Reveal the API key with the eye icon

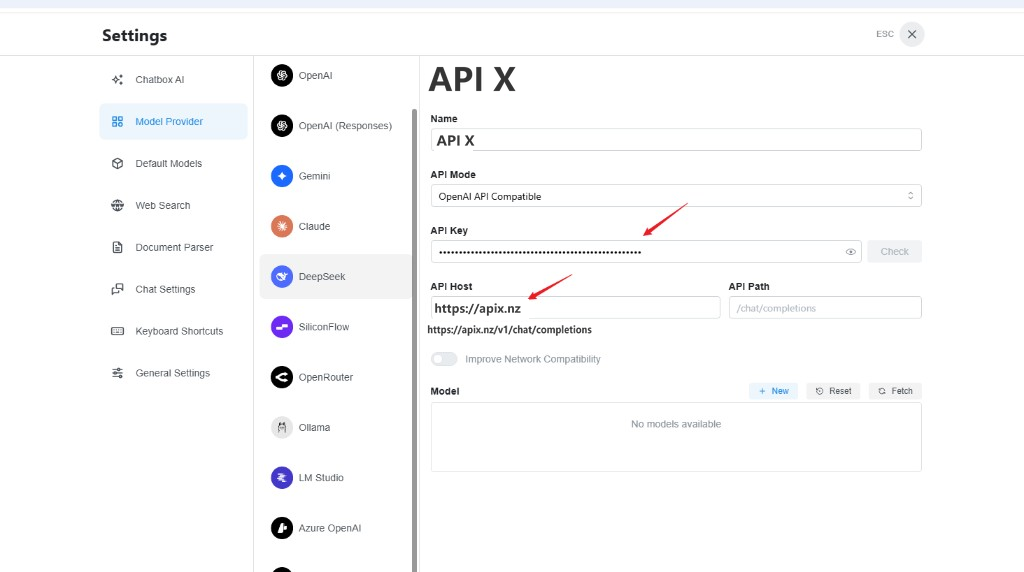click(x=850, y=252)
